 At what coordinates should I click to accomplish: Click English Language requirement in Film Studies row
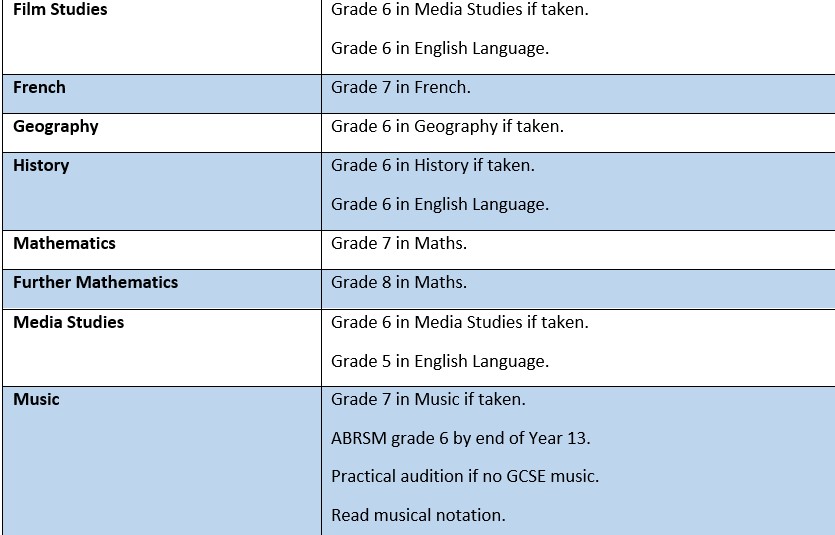(439, 49)
